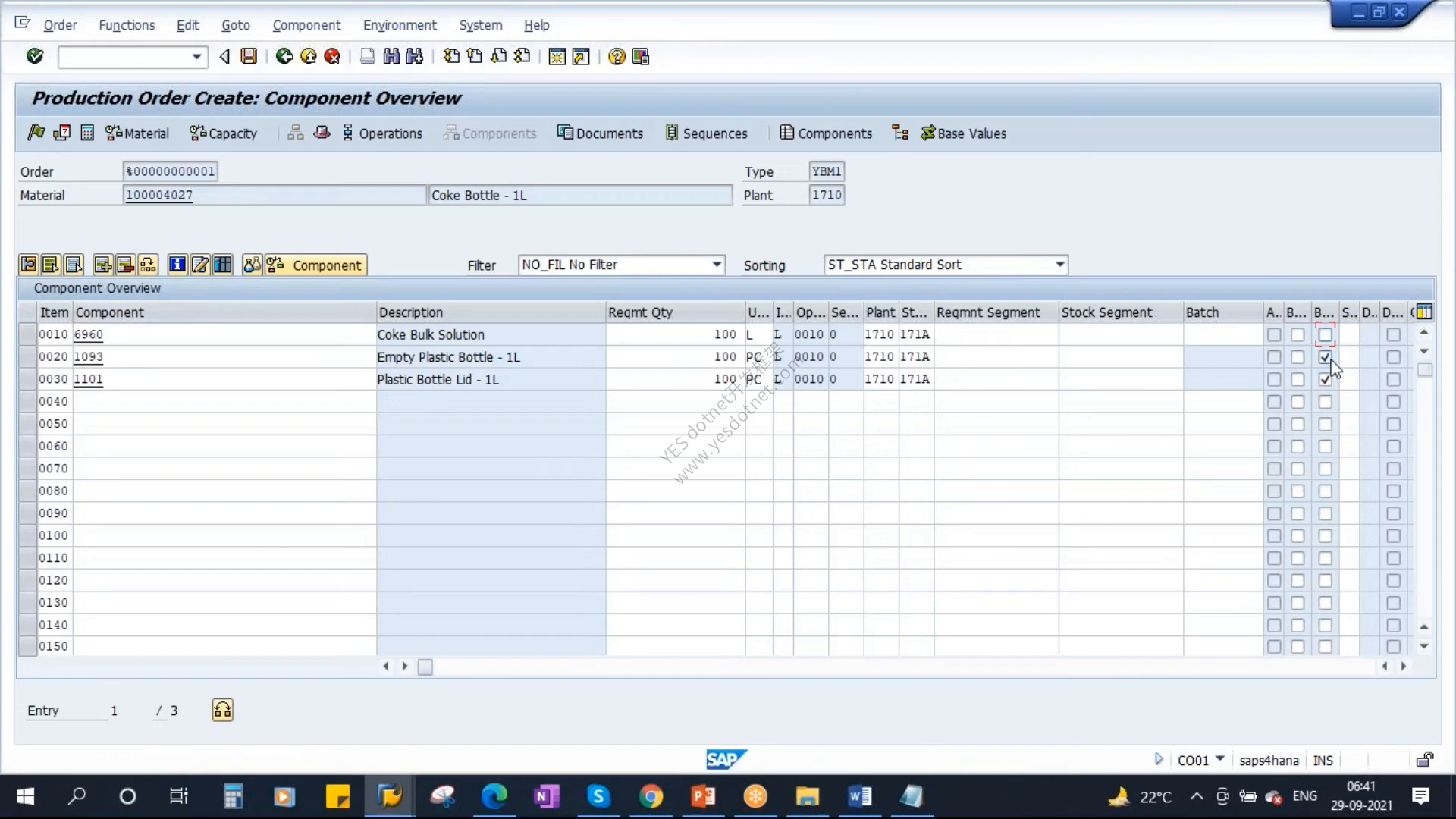Click the Sequences button
This screenshot has height=819, width=1456.
tap(706, 133)
